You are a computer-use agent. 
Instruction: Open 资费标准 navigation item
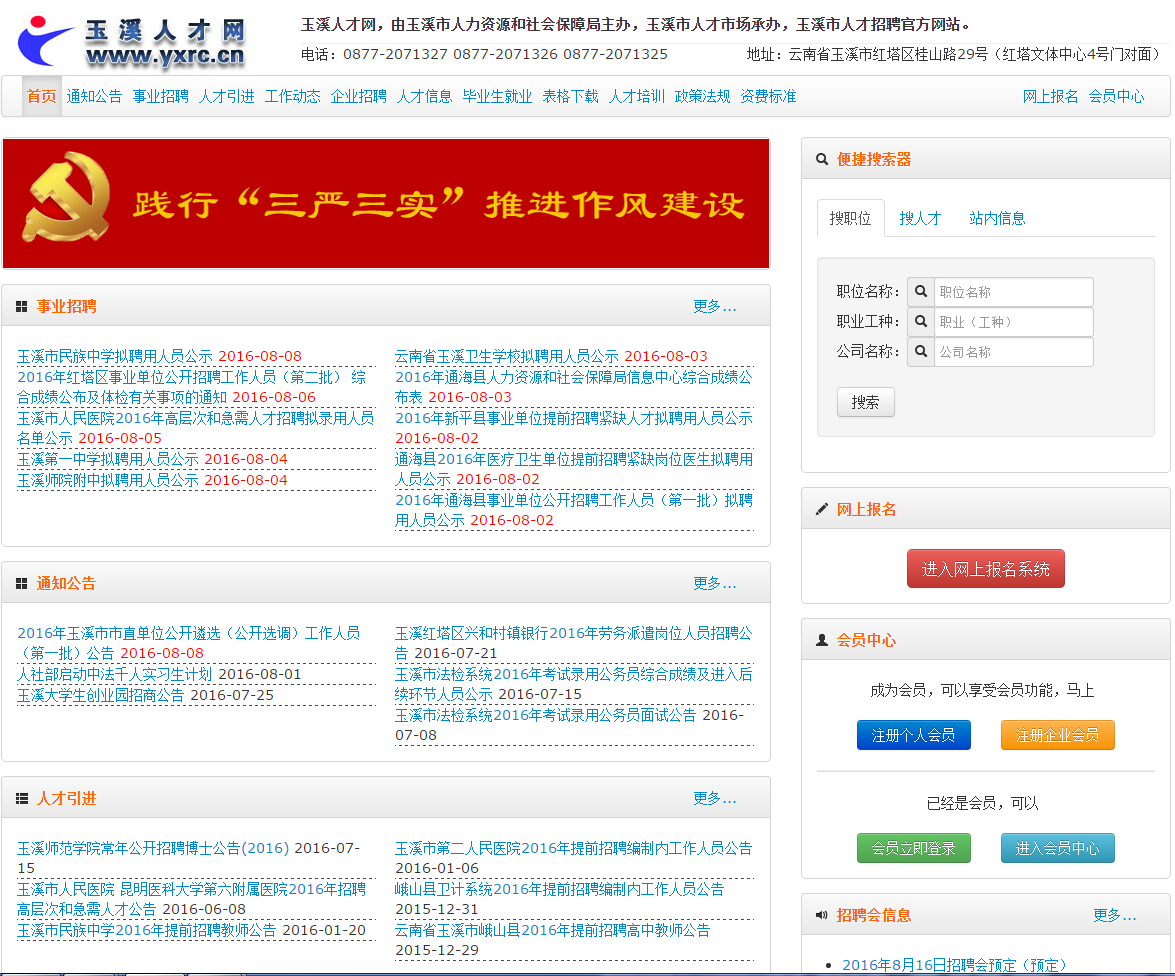pos(768,96)
